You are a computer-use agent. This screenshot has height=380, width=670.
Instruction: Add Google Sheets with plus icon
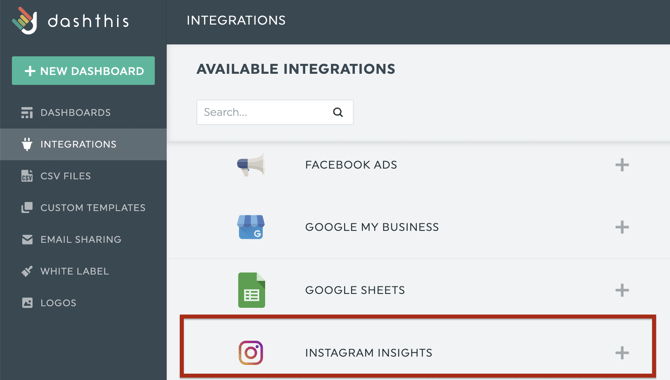click(x=622, y=290)
